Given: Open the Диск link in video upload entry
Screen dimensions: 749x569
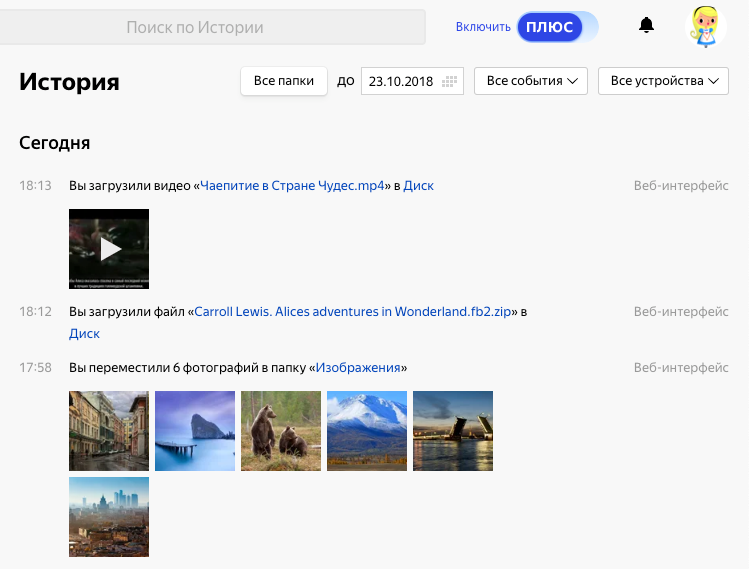Looking at the screenshot, I should [418, 186].
